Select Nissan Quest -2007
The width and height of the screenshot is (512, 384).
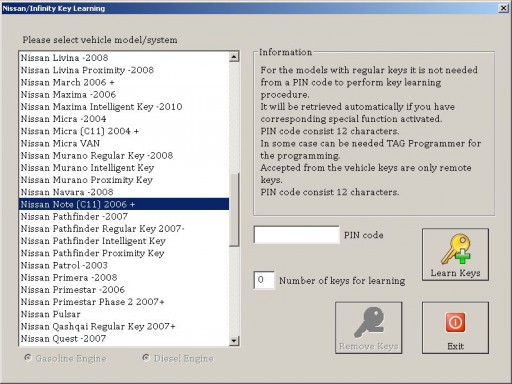[124, 338]
